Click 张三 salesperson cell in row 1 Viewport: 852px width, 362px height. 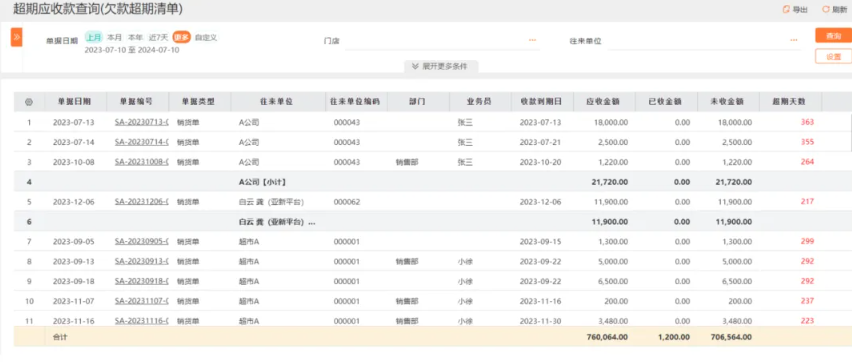pos(465,122)
